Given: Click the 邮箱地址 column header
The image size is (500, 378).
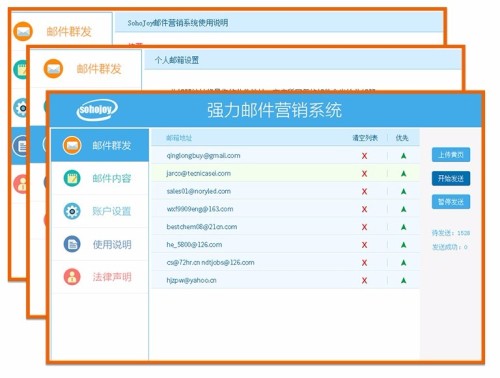Looking at the screenshot, I should 179,138.
